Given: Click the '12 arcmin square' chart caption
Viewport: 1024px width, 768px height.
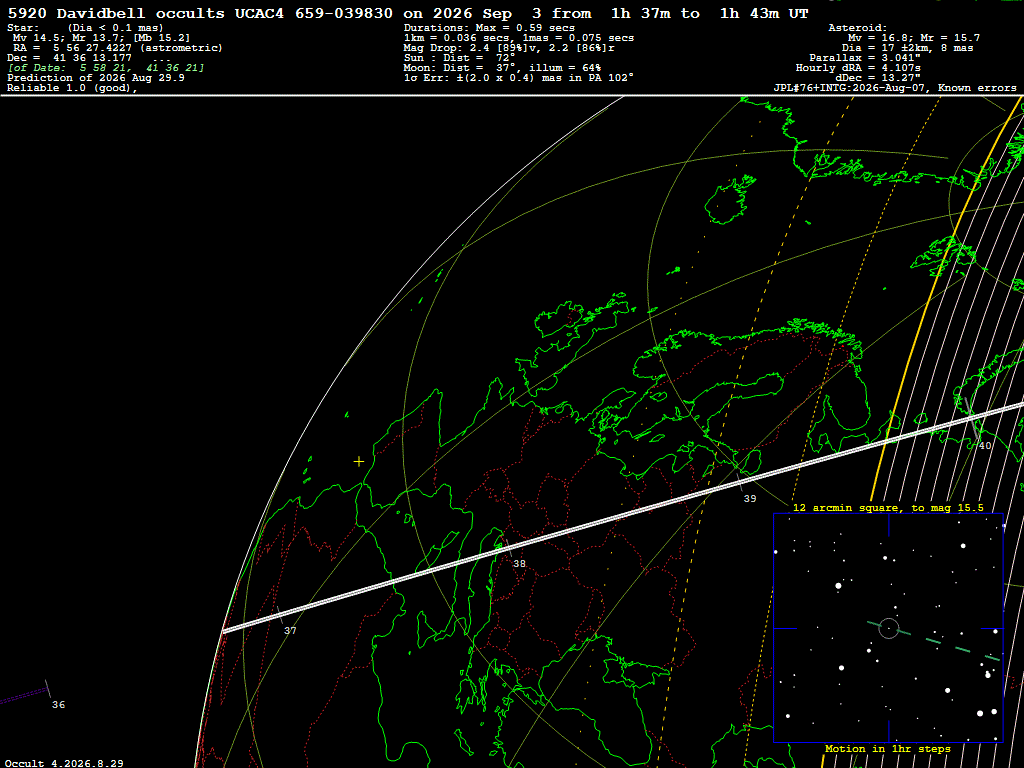Looking at the screenshot, I should tap(888, 507).
